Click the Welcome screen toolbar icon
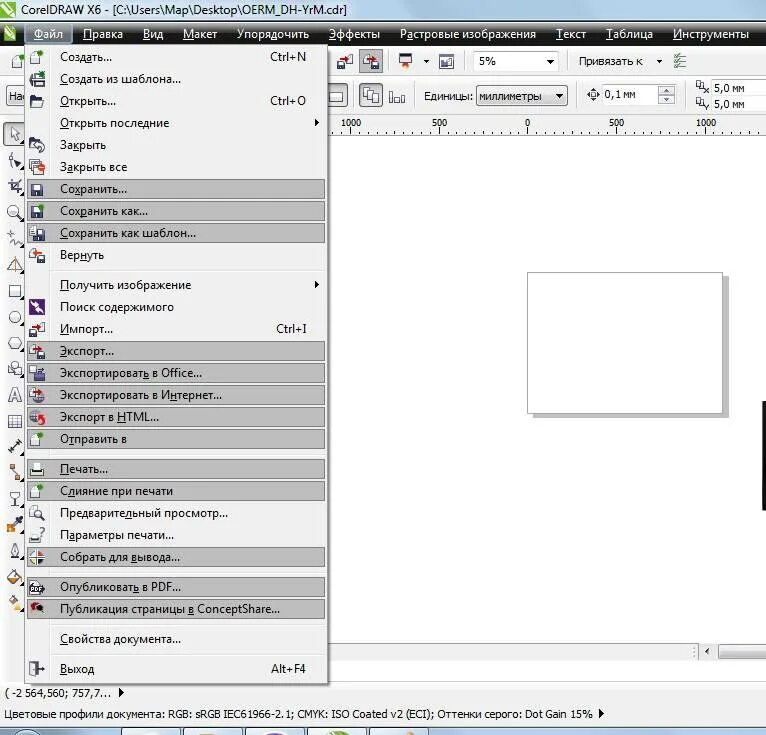The width and height of the screenshot is (766, 735). [447, 62]
